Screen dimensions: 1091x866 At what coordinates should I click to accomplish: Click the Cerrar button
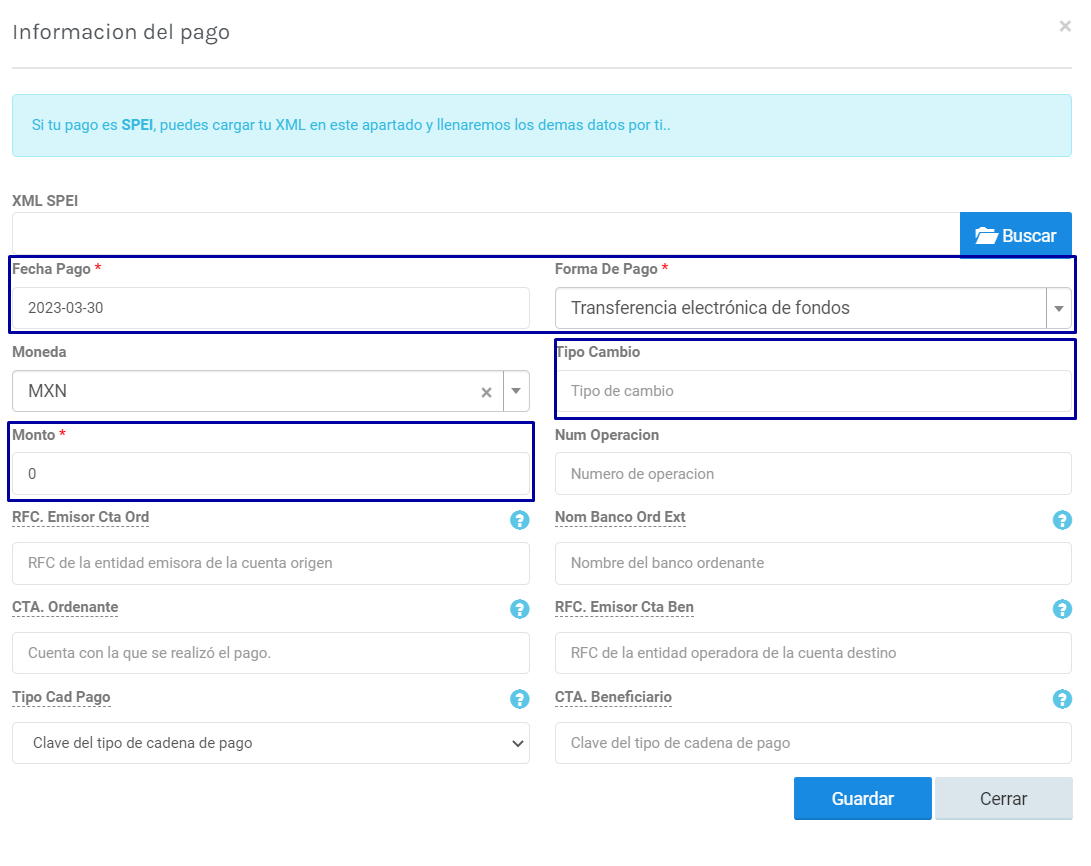1003,799
